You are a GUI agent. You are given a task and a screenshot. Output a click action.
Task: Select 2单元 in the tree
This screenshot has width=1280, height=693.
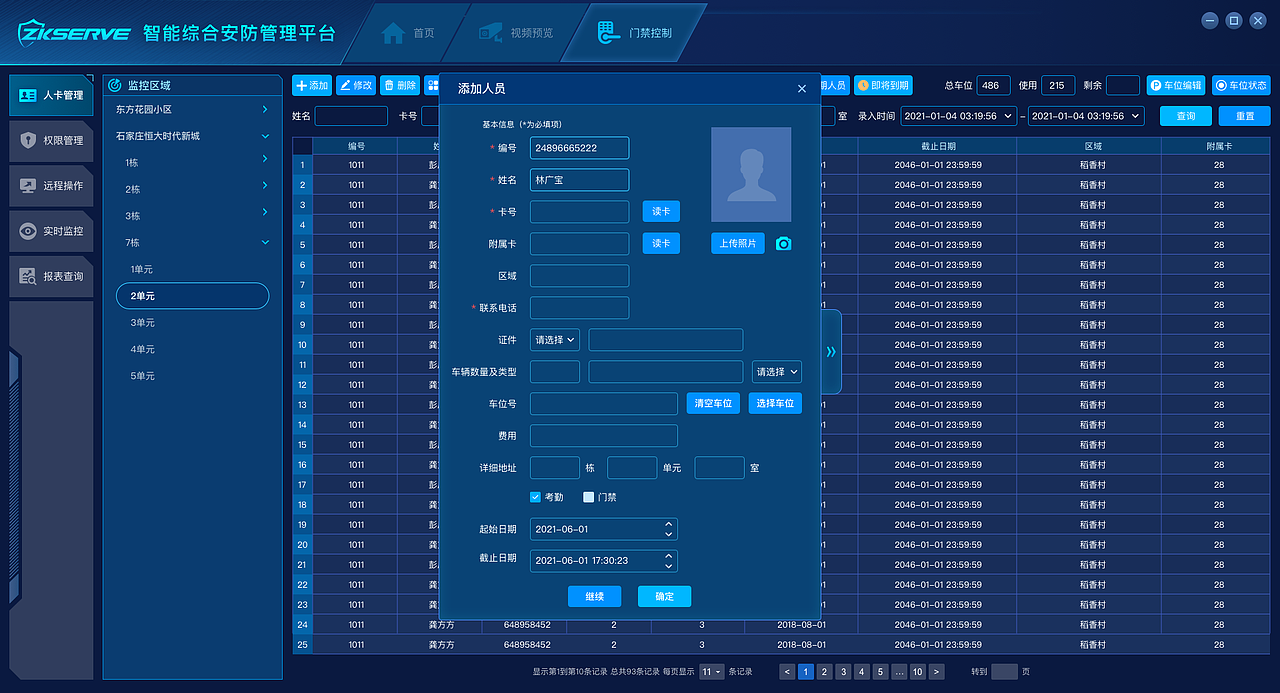[193, 296]
